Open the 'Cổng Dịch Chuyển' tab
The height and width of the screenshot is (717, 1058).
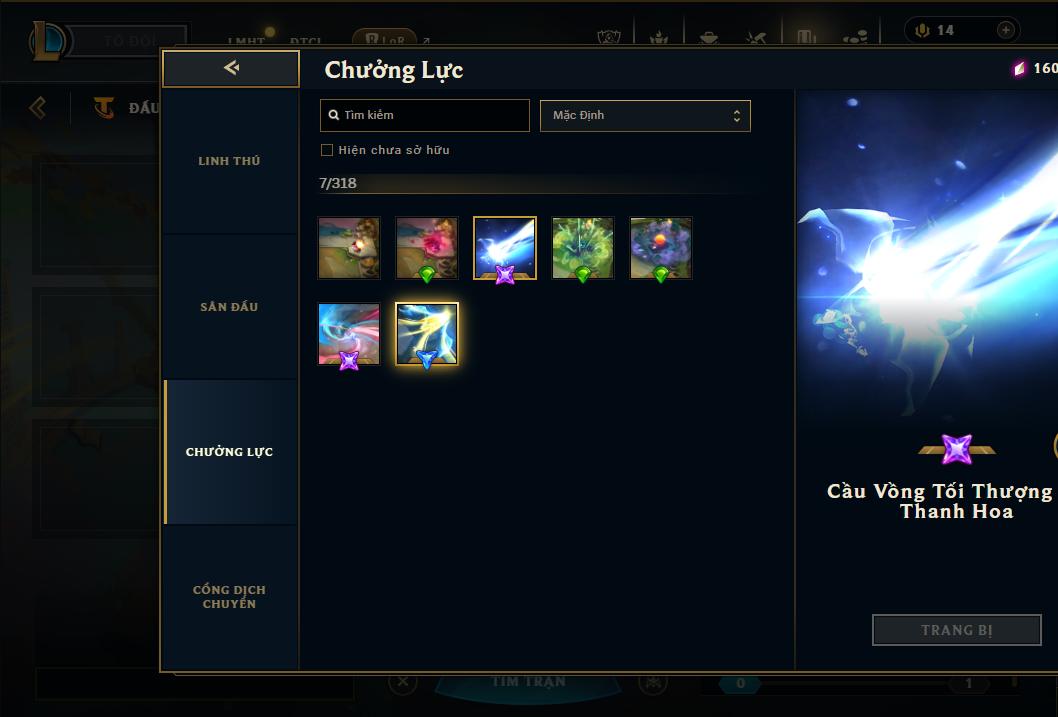pos(229,597)
